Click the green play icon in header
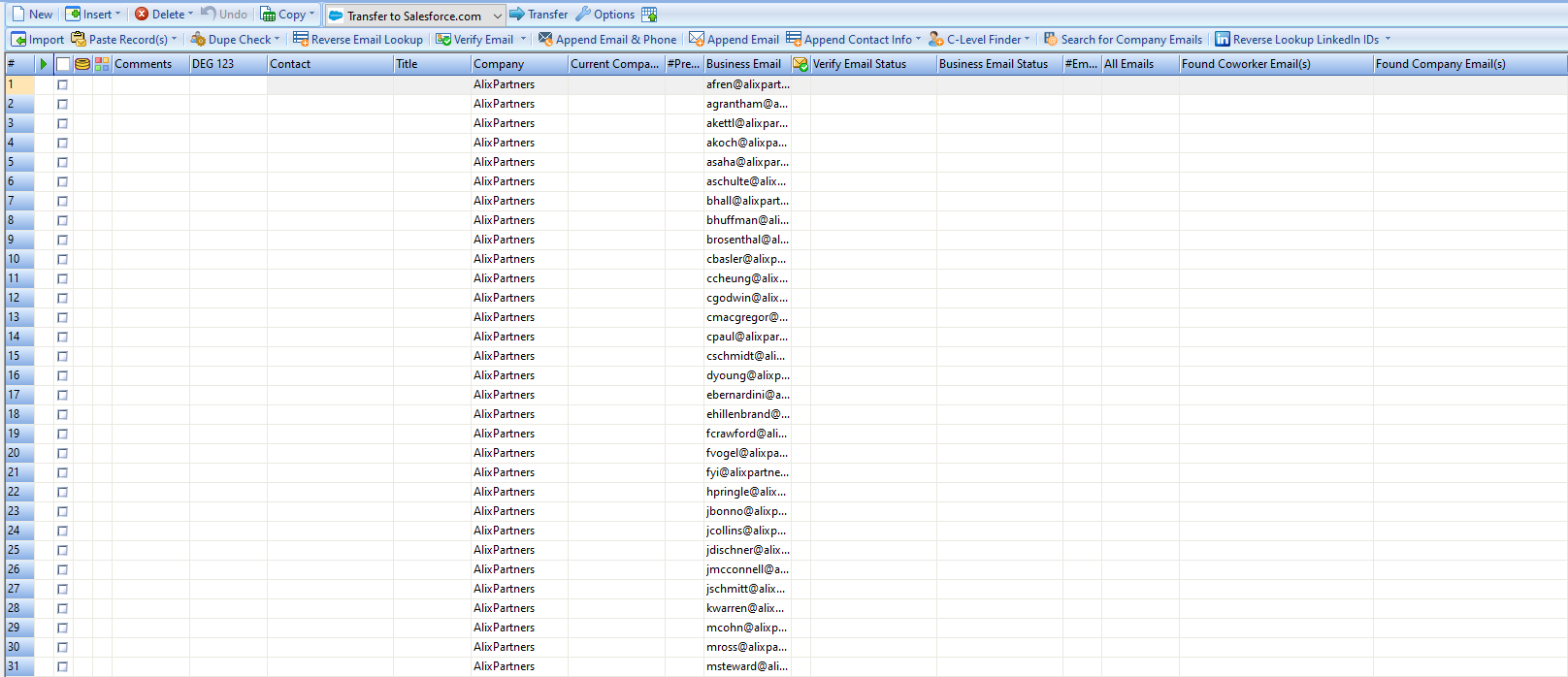Screen dimensions: 1568x677 (43, 64)
